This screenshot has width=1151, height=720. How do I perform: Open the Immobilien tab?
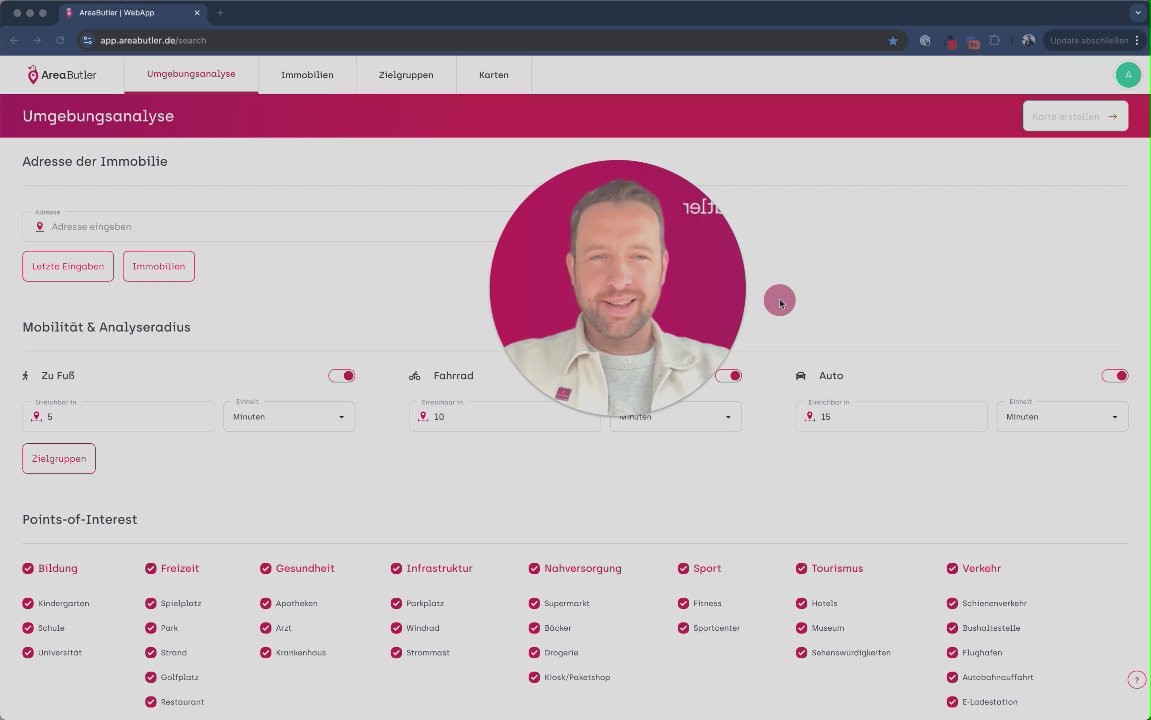point(307,75)
